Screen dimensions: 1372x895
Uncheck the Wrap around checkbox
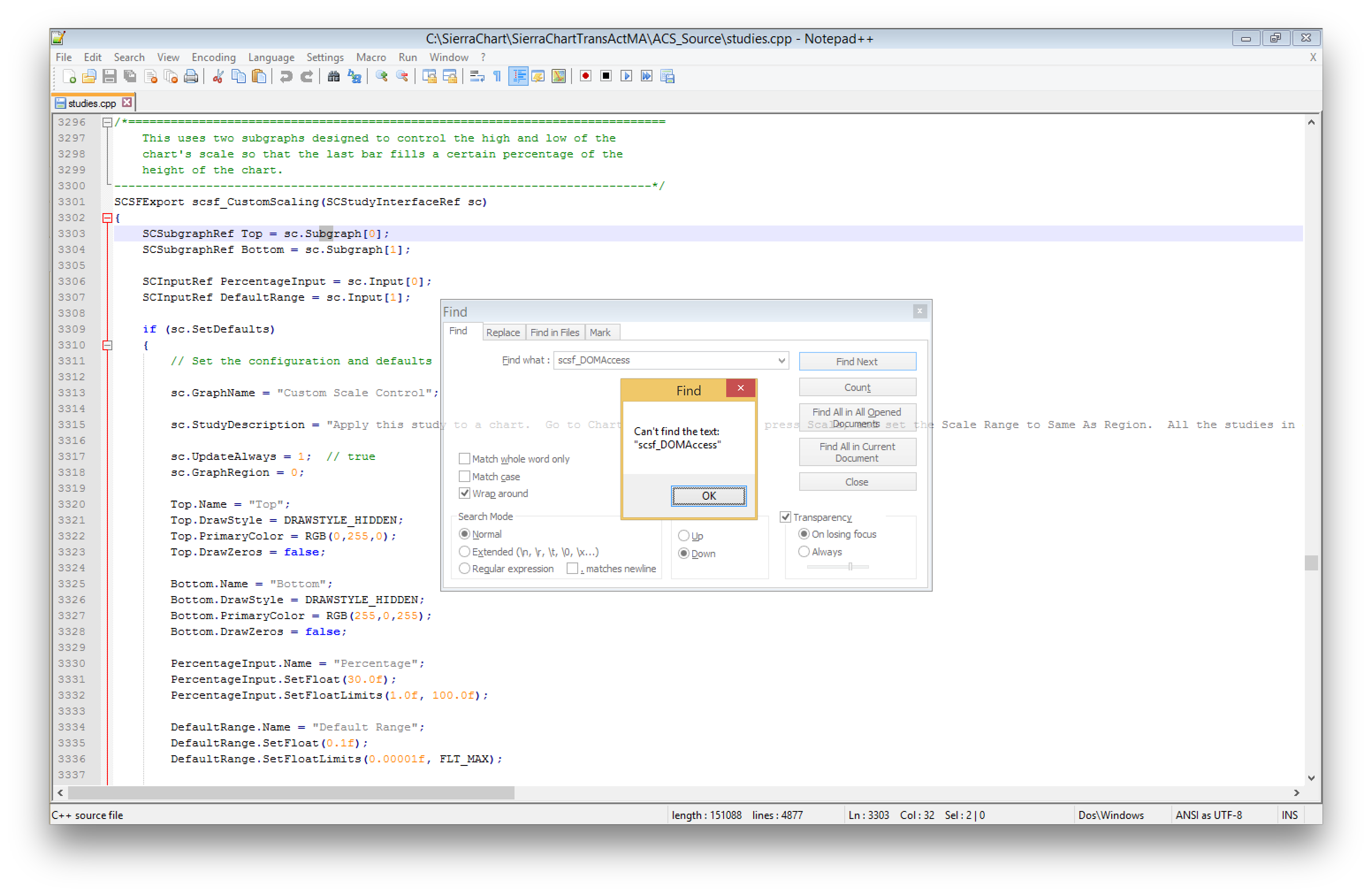coord(464,493)
